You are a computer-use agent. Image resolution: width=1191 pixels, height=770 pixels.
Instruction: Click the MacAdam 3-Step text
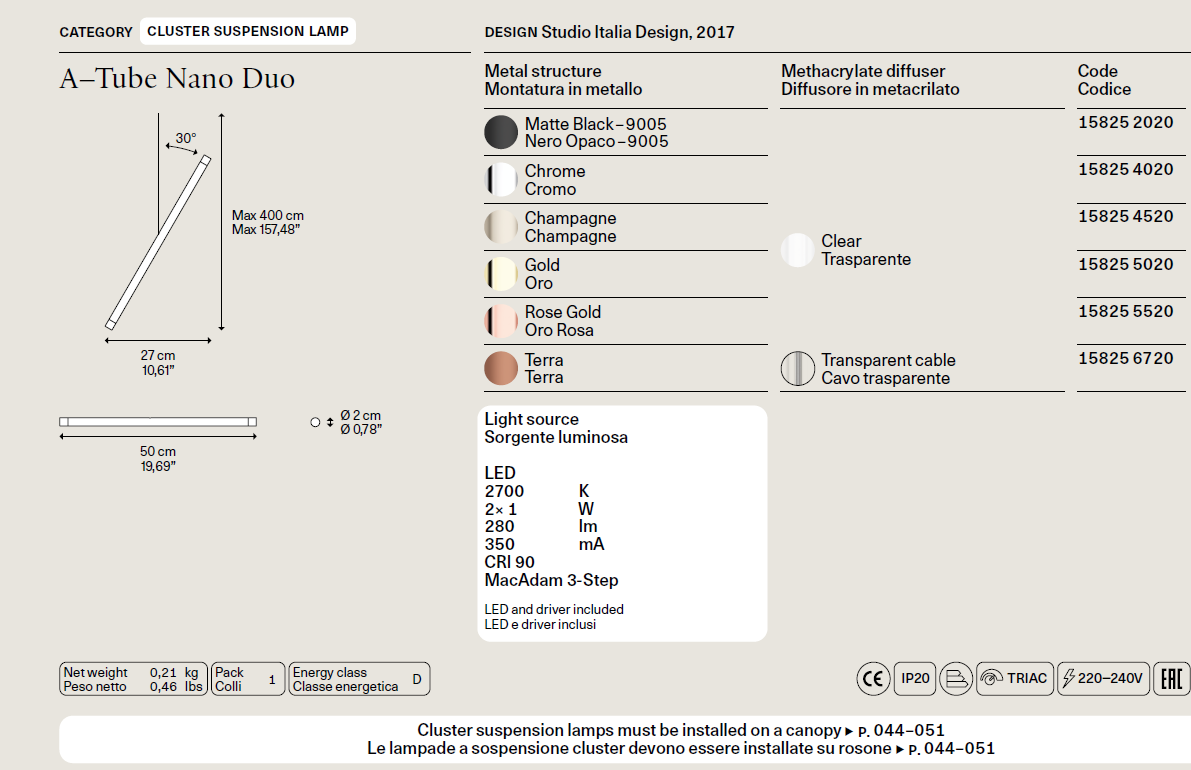point(551,580)
